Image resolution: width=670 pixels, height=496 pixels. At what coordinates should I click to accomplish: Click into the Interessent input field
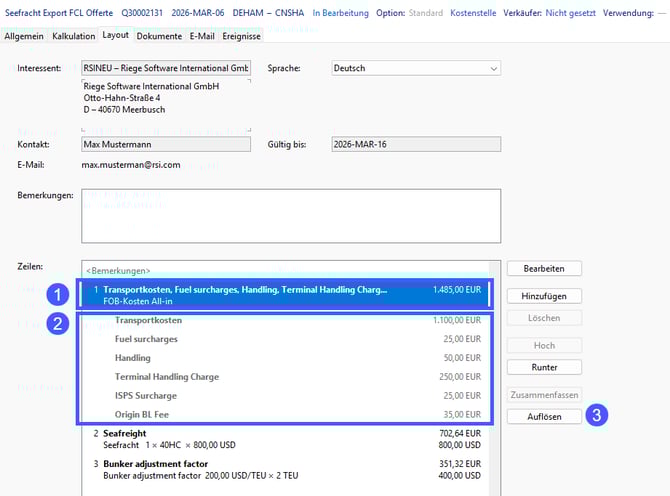pos(166,69)
